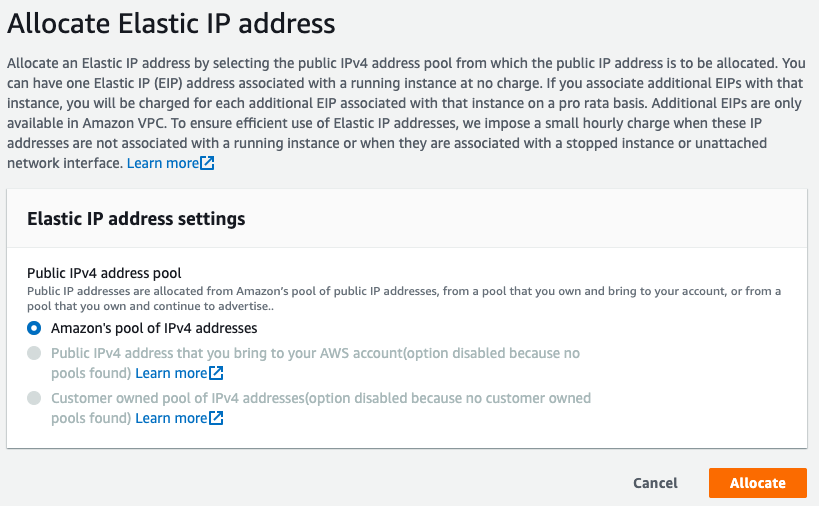This screenshot has height=506, width=819.
Task: Click external icon beside customer owned Learn more
Action: (x=216, y=418)
